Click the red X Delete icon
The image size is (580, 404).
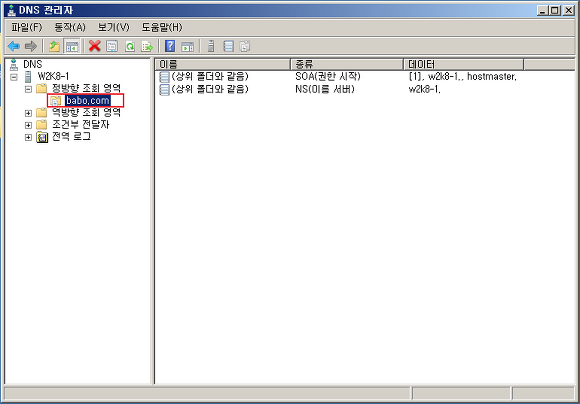(95, 46)
